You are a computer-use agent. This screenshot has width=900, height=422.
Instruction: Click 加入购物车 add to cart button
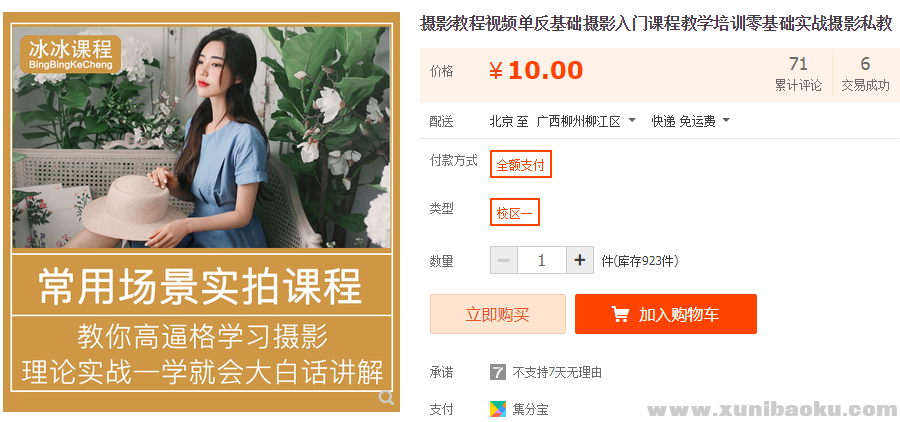click(666, 314)
